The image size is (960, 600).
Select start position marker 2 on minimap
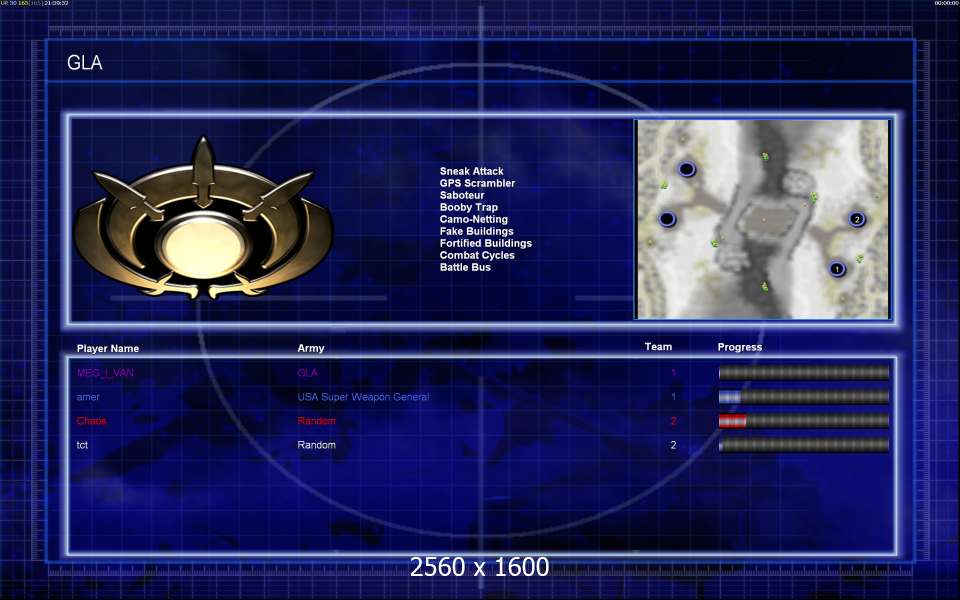coord(857,219)
